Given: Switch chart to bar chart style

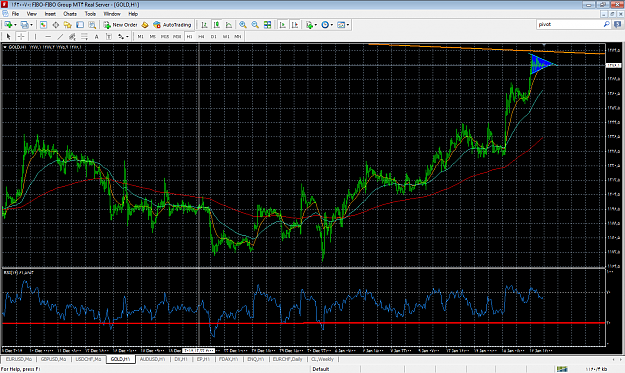Looking at the screenshot, I should click(x=204, y=25).
